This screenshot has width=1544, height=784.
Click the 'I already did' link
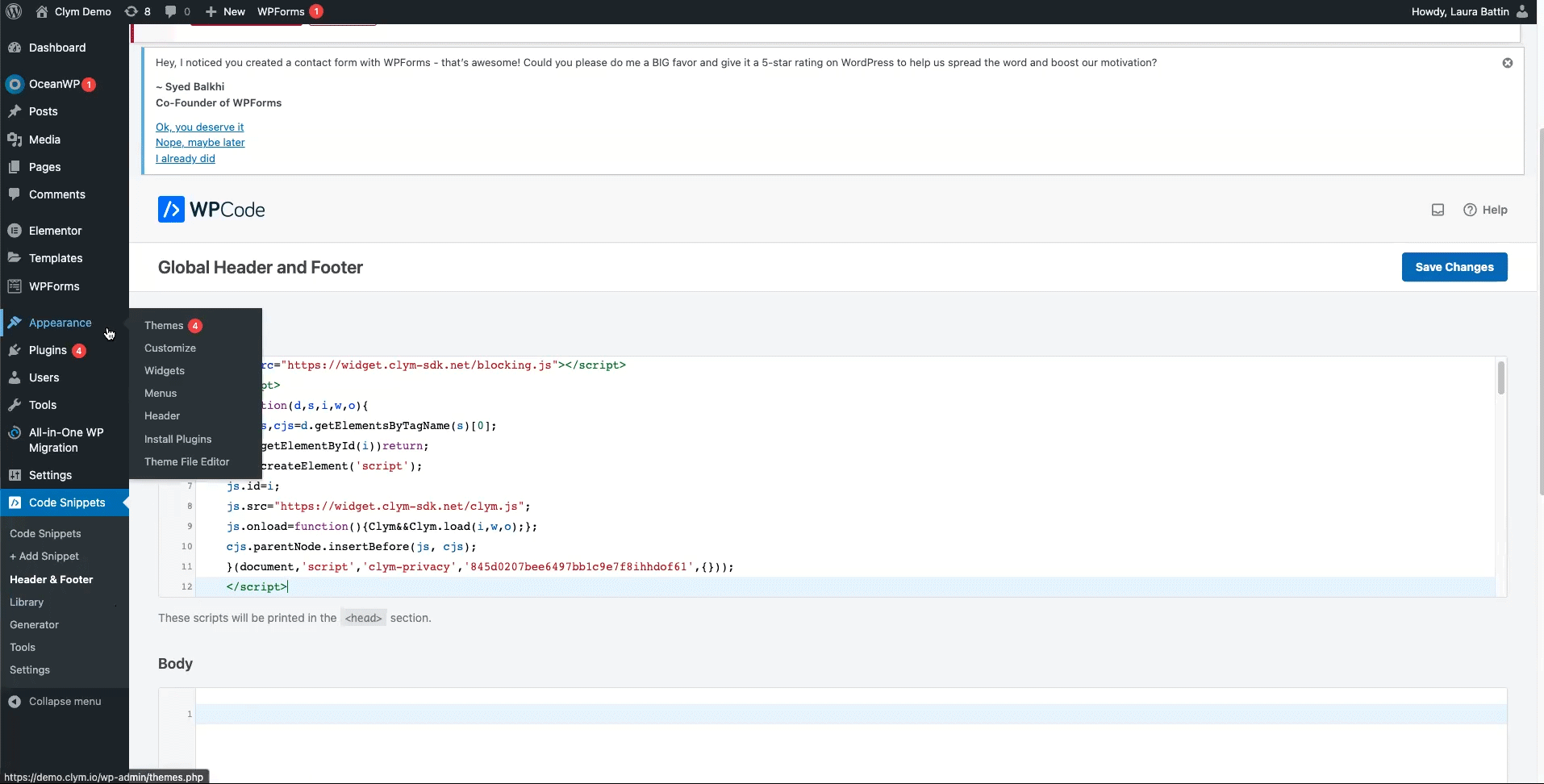[186, 159]
